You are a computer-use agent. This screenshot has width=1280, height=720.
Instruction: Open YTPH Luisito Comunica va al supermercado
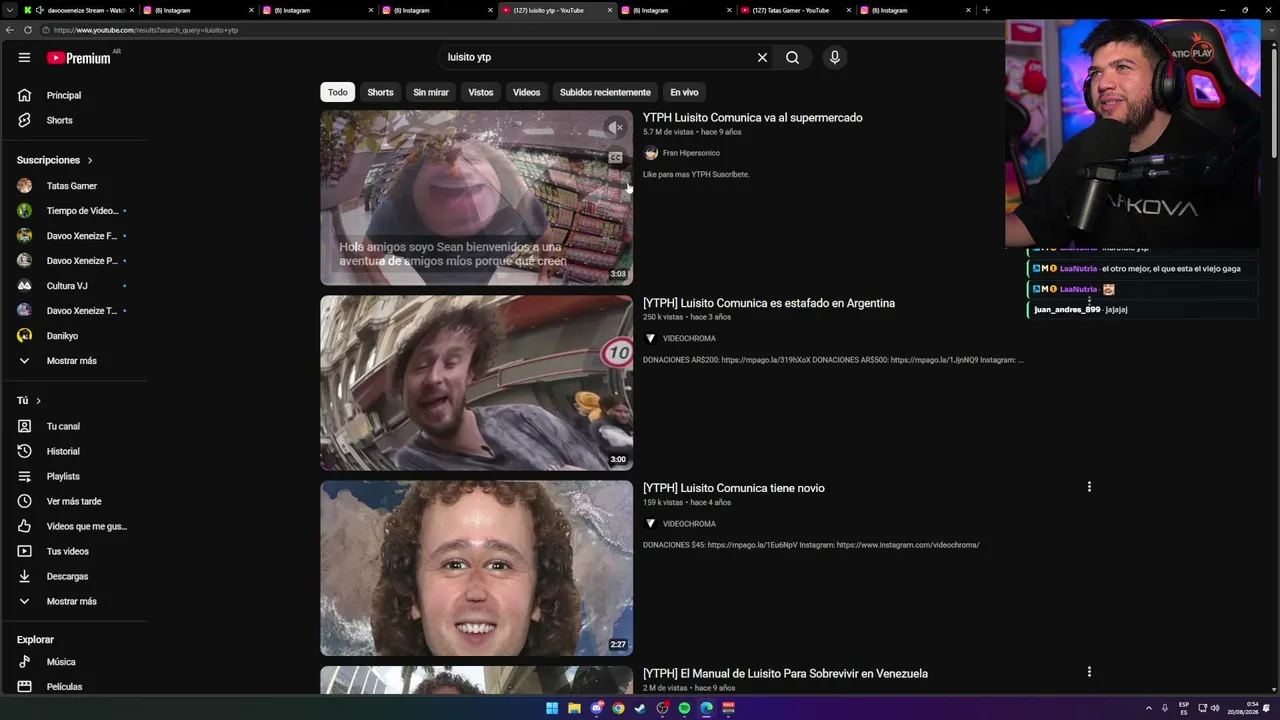[752, 117]
